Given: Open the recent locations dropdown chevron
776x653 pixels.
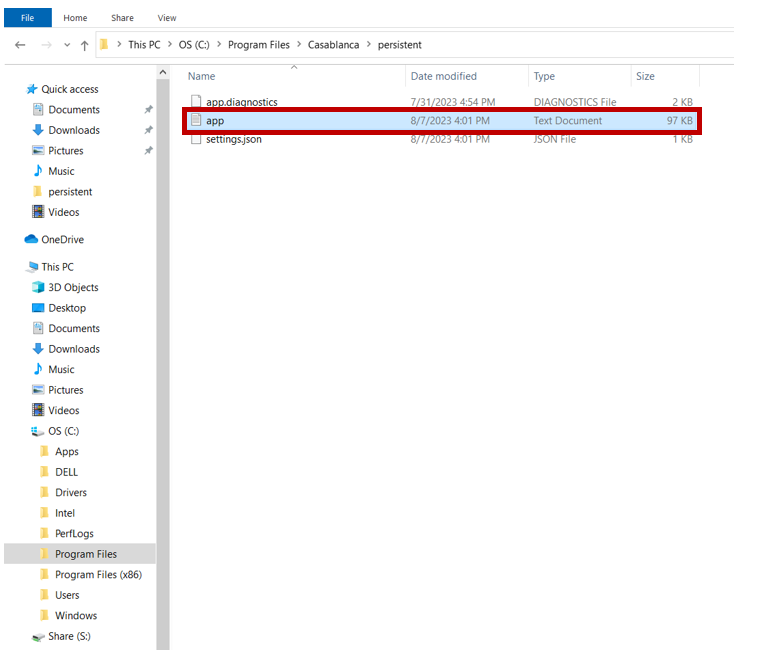Looking at the screenshot, I should pyautogui.click(x=67, y=45).
